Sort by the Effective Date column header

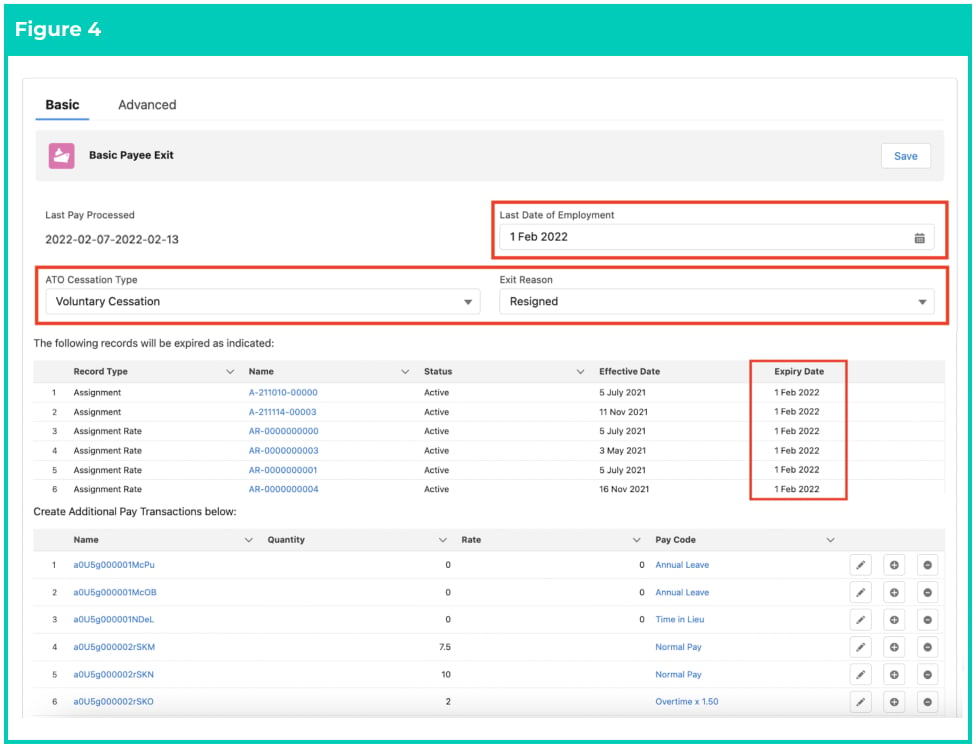pos(629,372)
